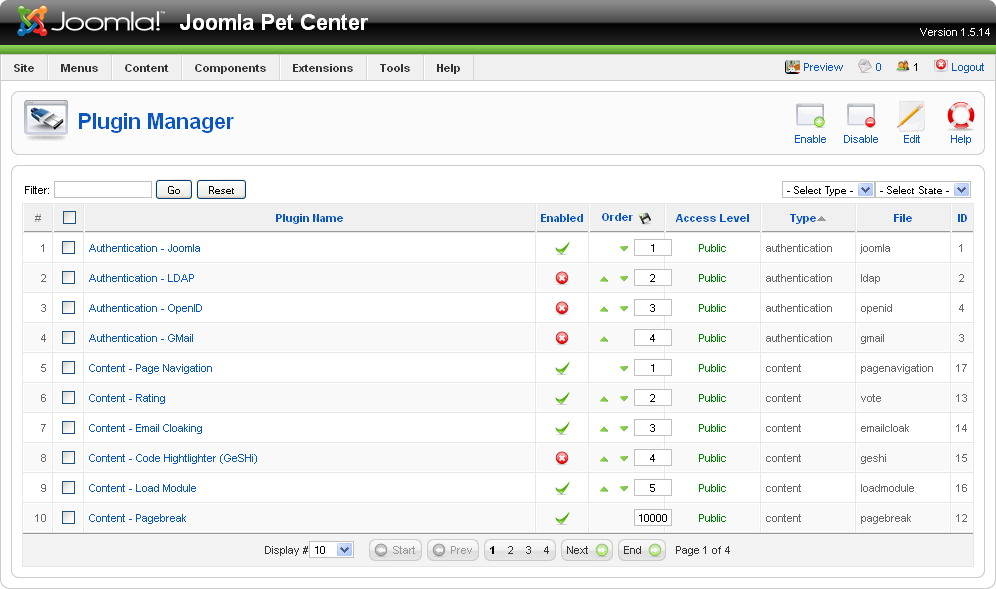Click the save order disk icon

645,218
